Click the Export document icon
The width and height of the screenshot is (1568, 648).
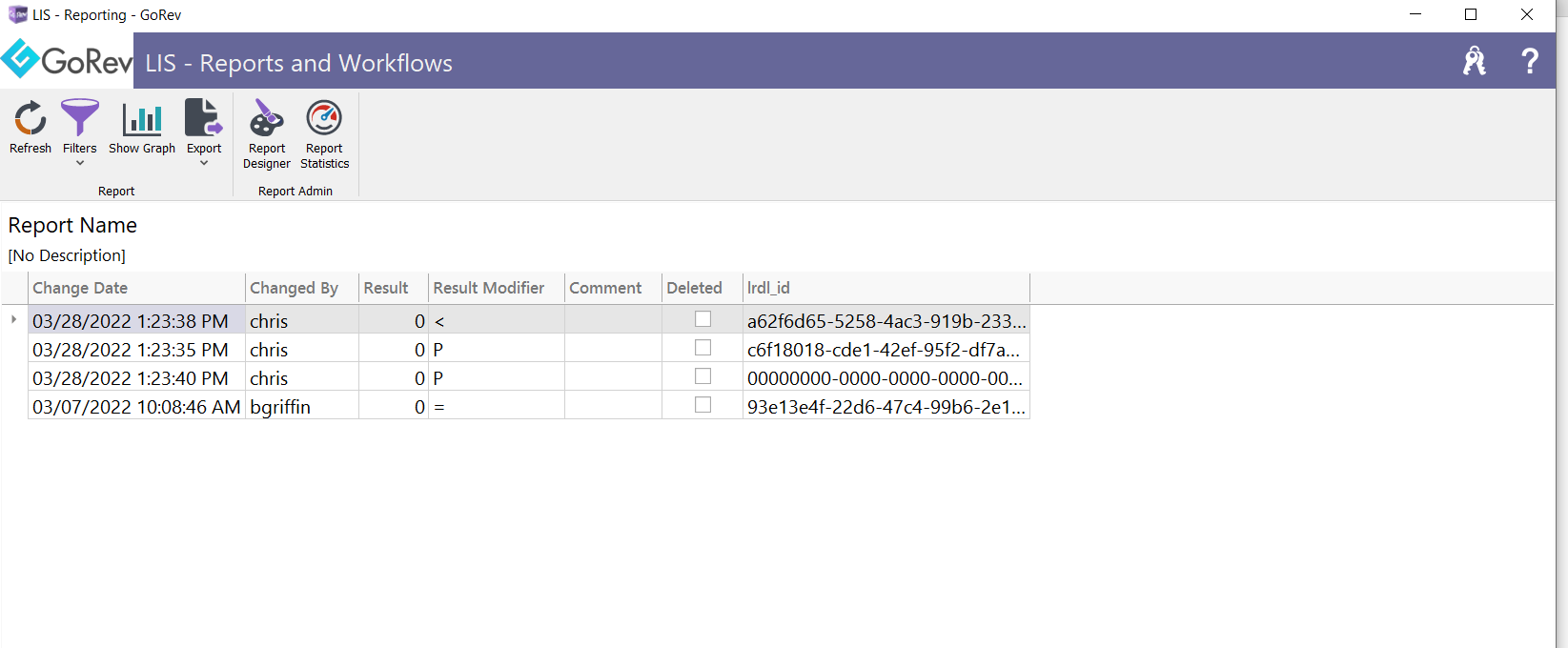(x=203, y=119)
